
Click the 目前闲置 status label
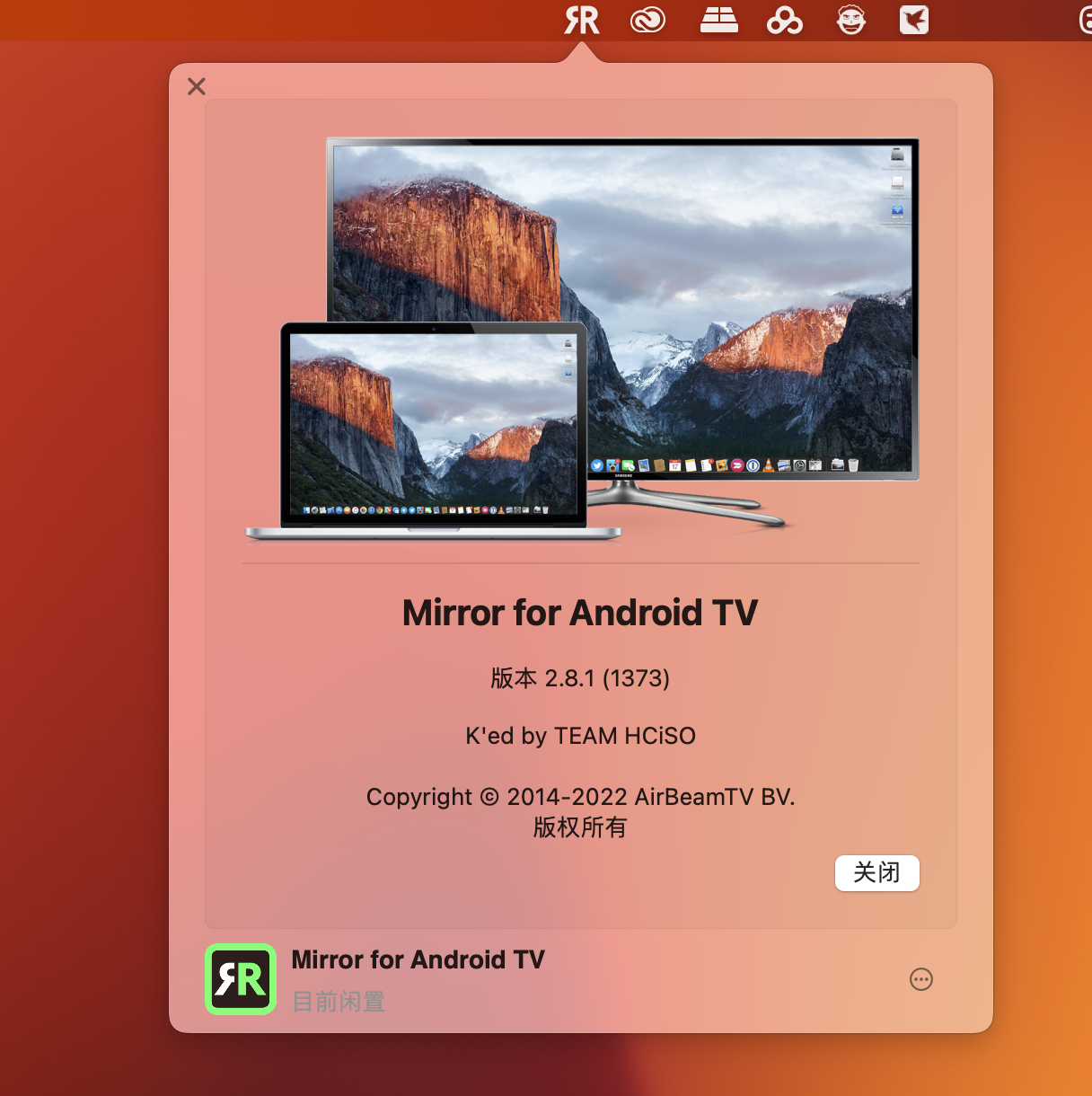339,1002
